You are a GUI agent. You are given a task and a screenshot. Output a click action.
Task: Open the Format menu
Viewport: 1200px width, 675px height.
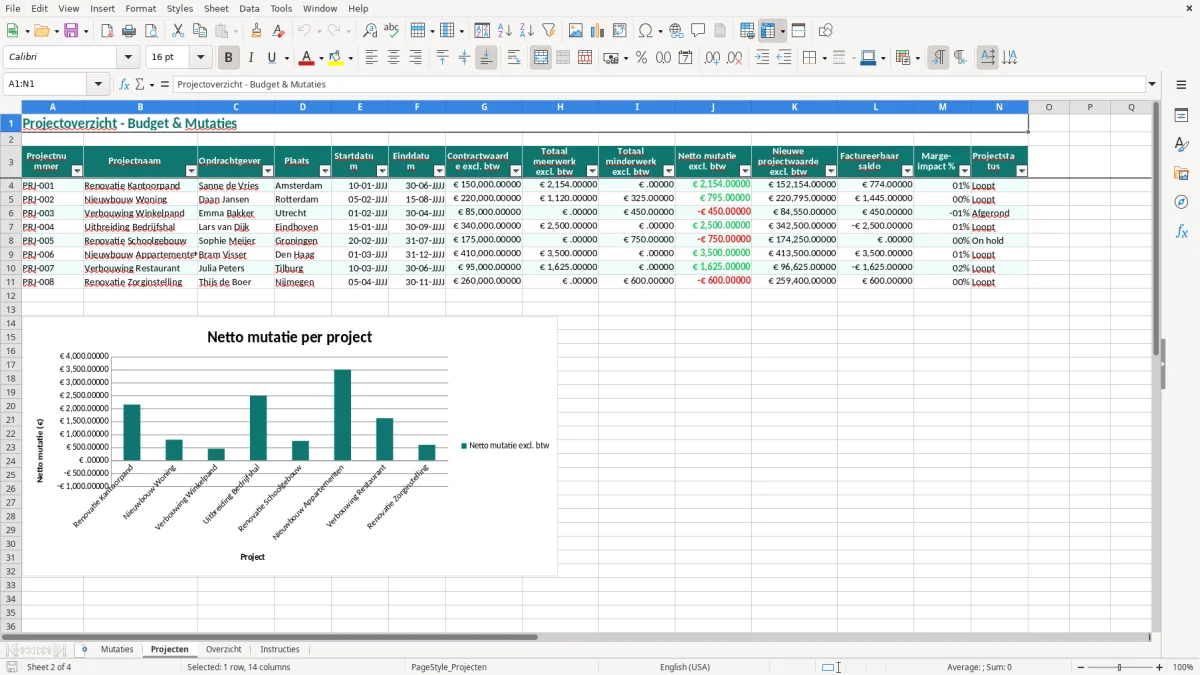pos(140,8)
